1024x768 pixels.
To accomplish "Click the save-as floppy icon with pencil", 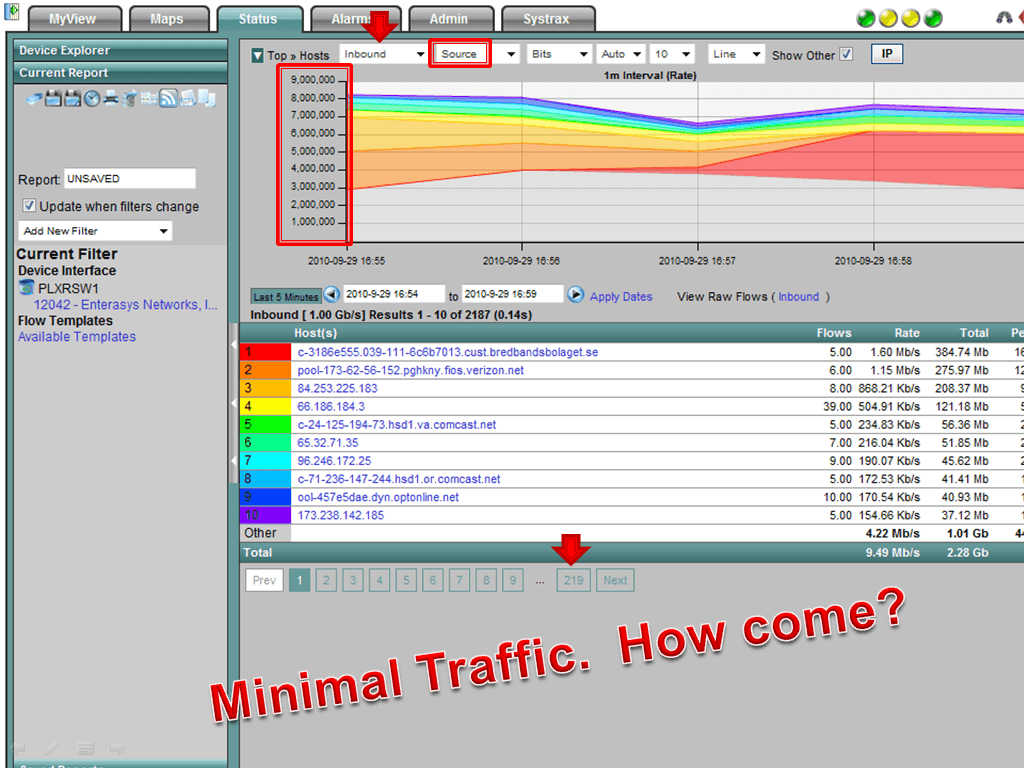I will click(72, 99).
